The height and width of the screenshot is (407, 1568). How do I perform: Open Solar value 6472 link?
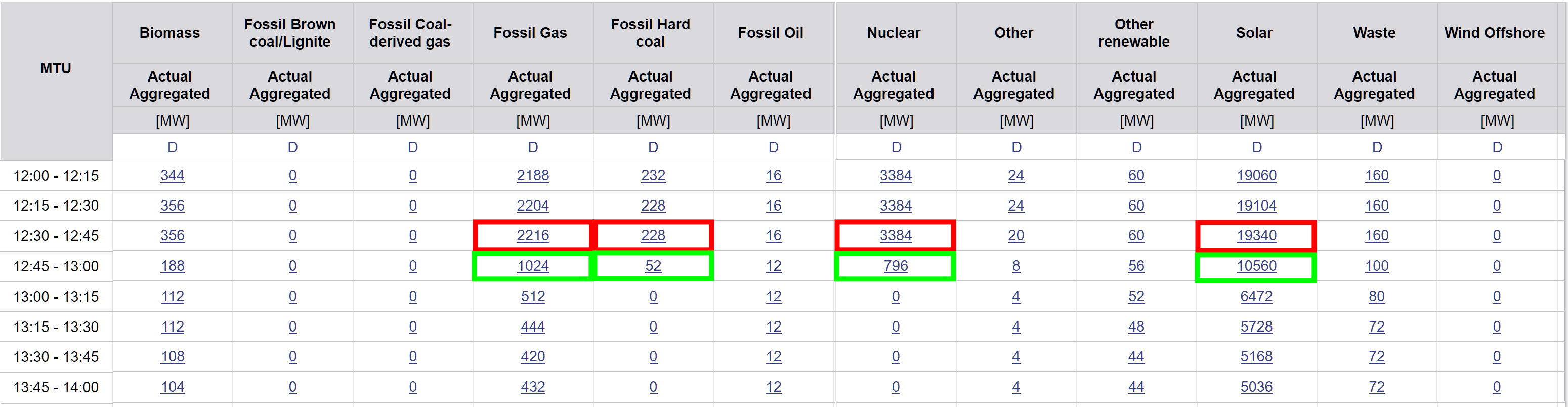point(1256,297)
